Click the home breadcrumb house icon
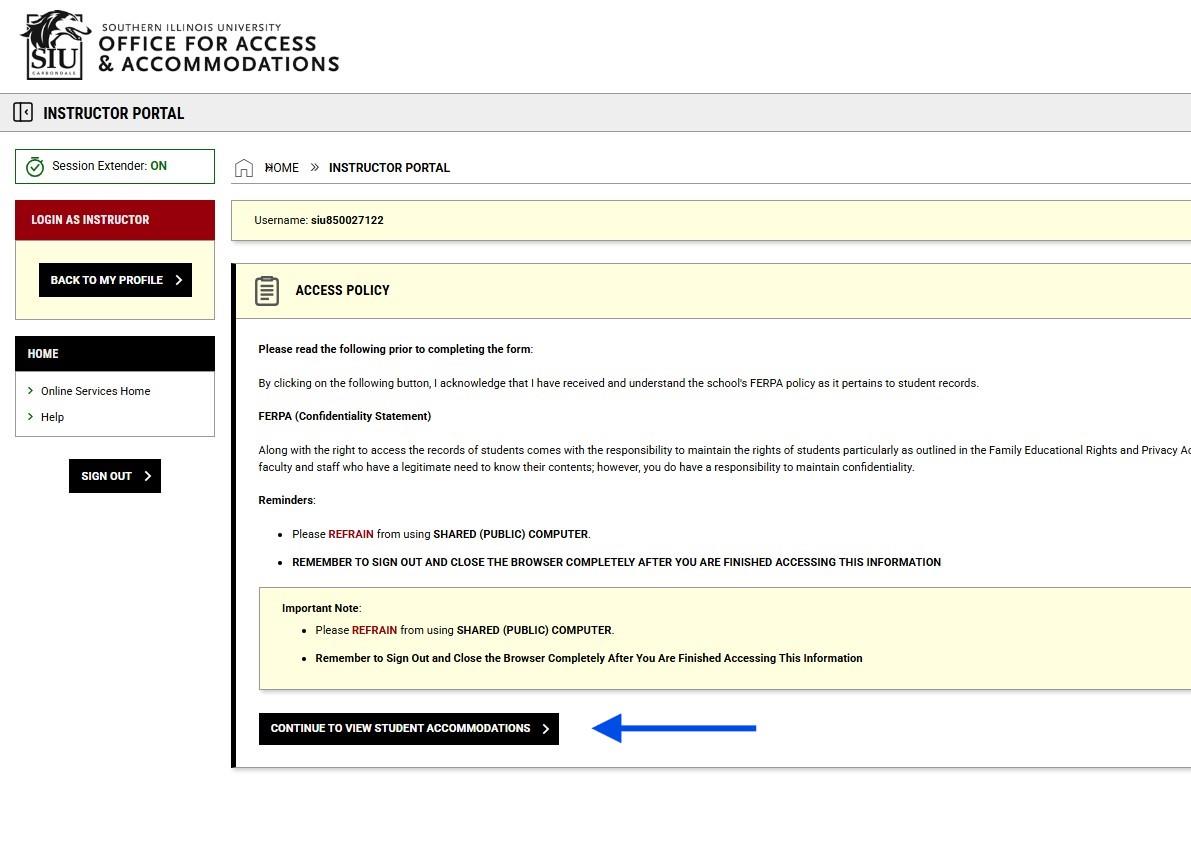The height and width of the screenshot is (849, 1191). point(244,168)
